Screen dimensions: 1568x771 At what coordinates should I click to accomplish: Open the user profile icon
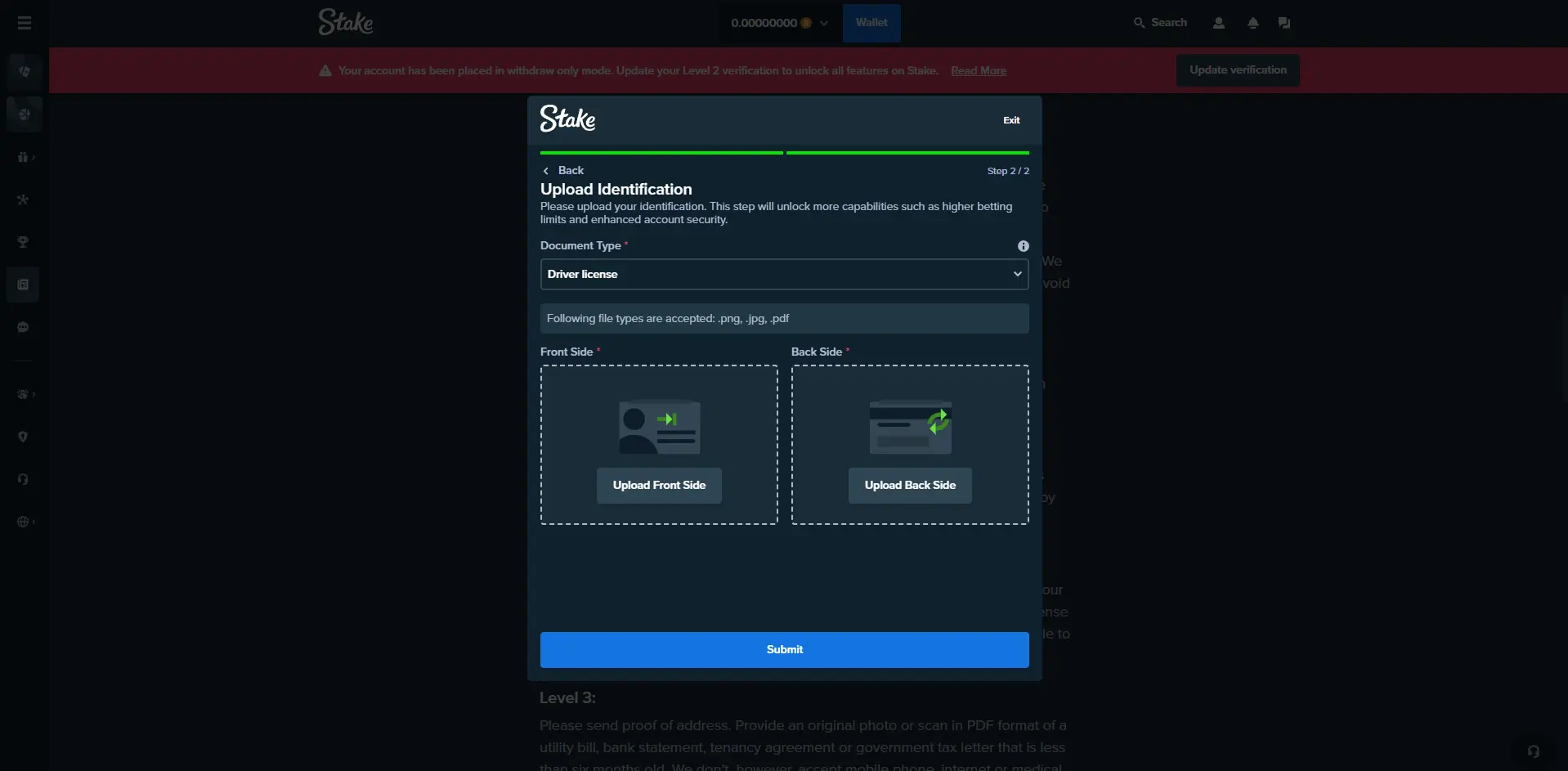click(x=1219, y=23)
